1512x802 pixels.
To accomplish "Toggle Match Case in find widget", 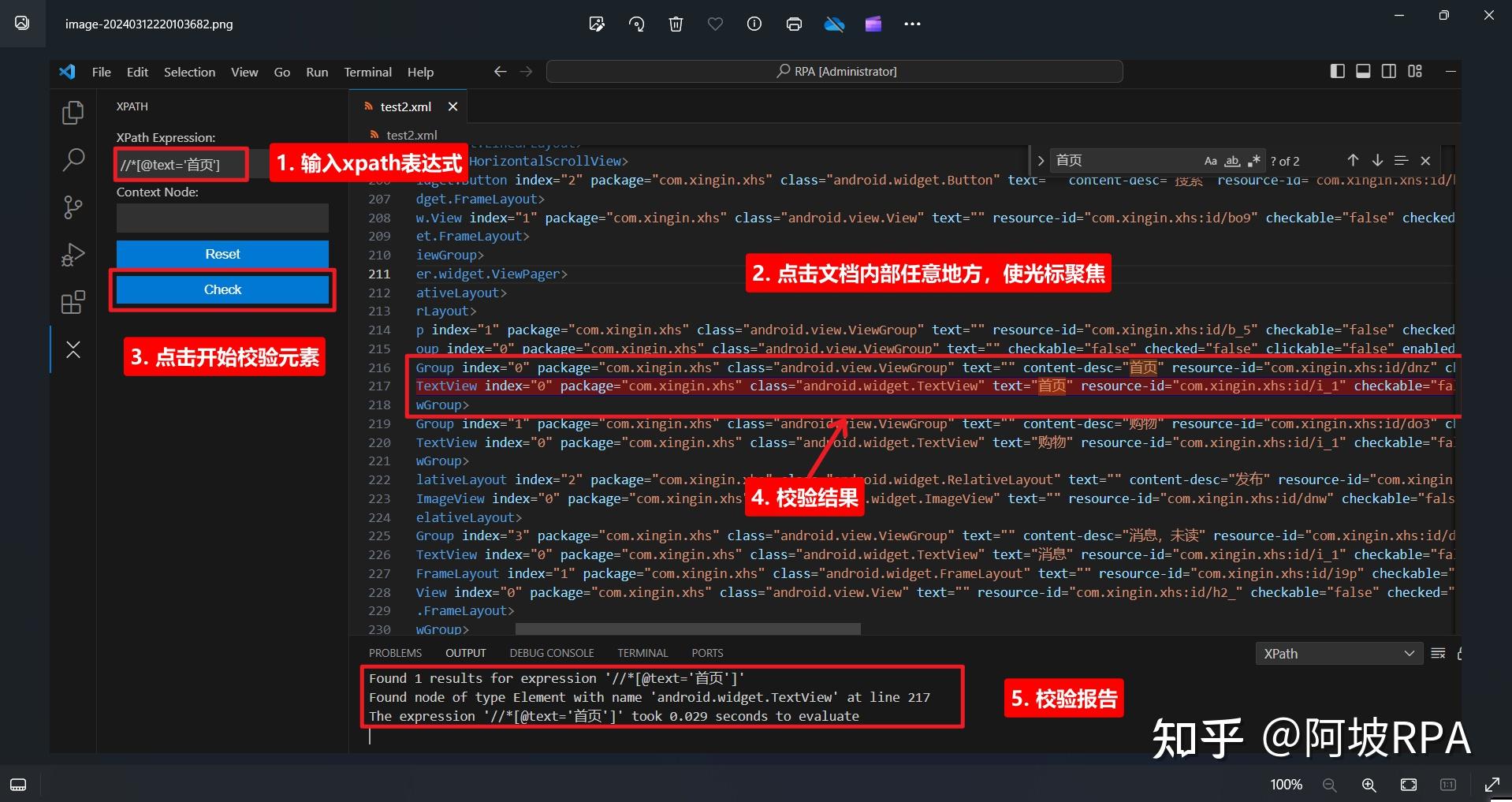I will [1211, 160].
